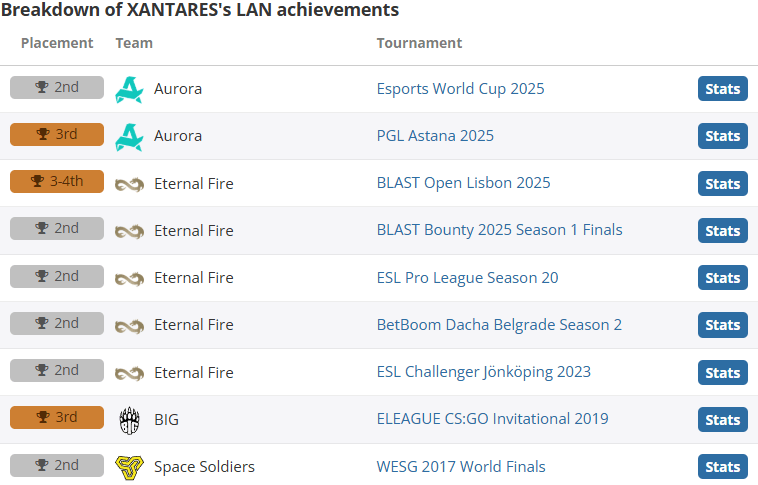The height and width of the screenshot is (485, 758).
Task: View Stats for Esports World Cup 2025
Action: [723, 89]
